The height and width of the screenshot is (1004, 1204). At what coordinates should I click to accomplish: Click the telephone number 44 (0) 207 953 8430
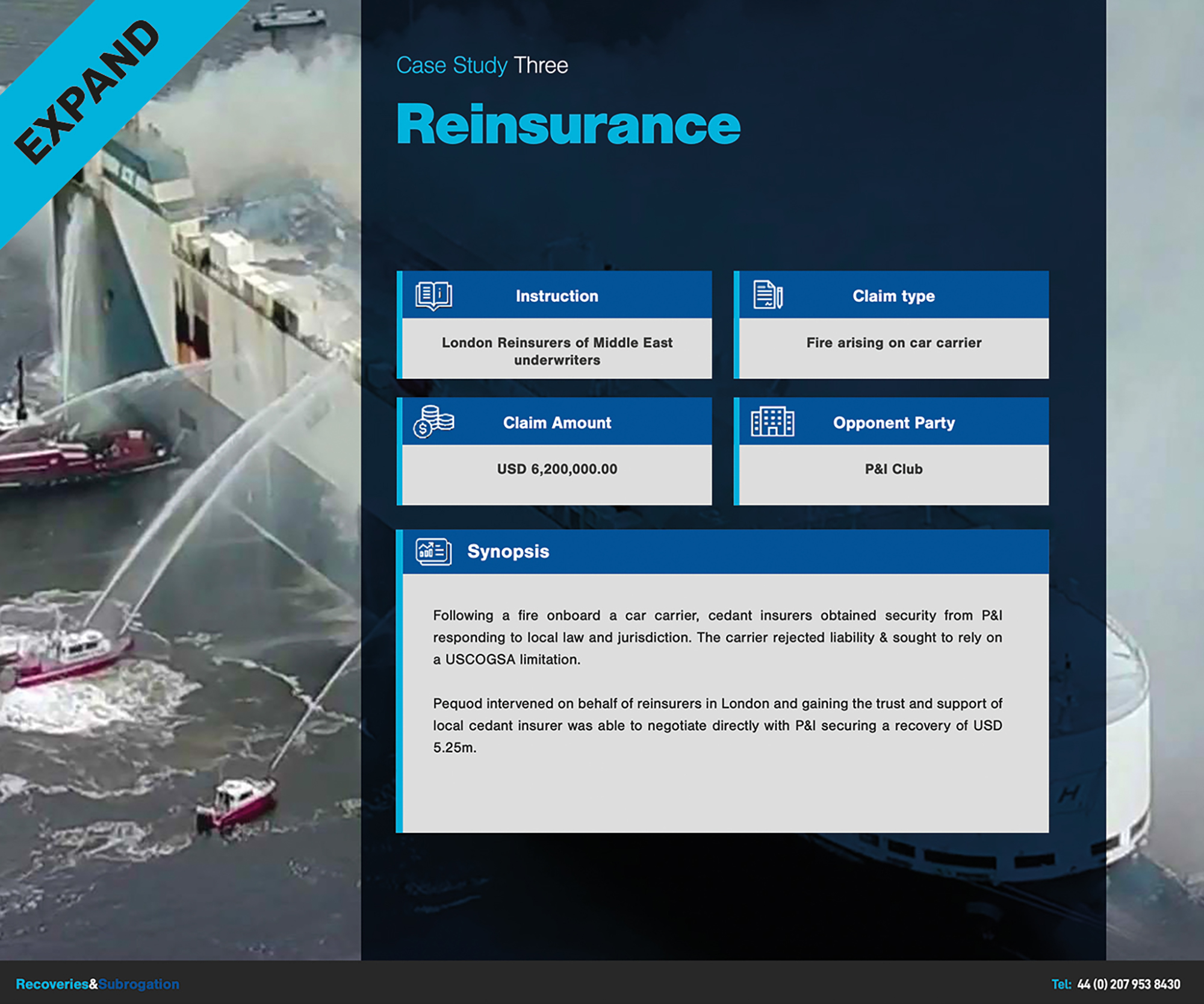1128,984
